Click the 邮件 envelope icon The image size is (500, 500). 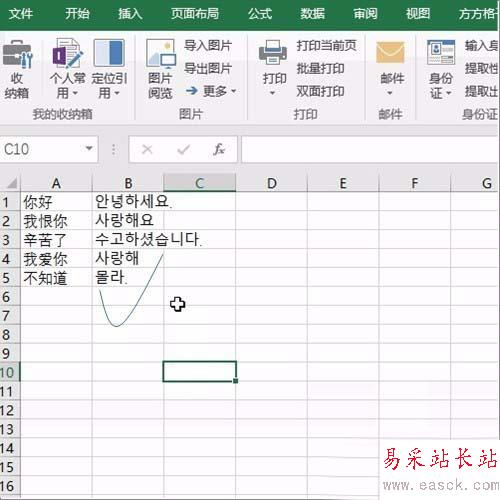pyautogui.click(x=390, y=53)
